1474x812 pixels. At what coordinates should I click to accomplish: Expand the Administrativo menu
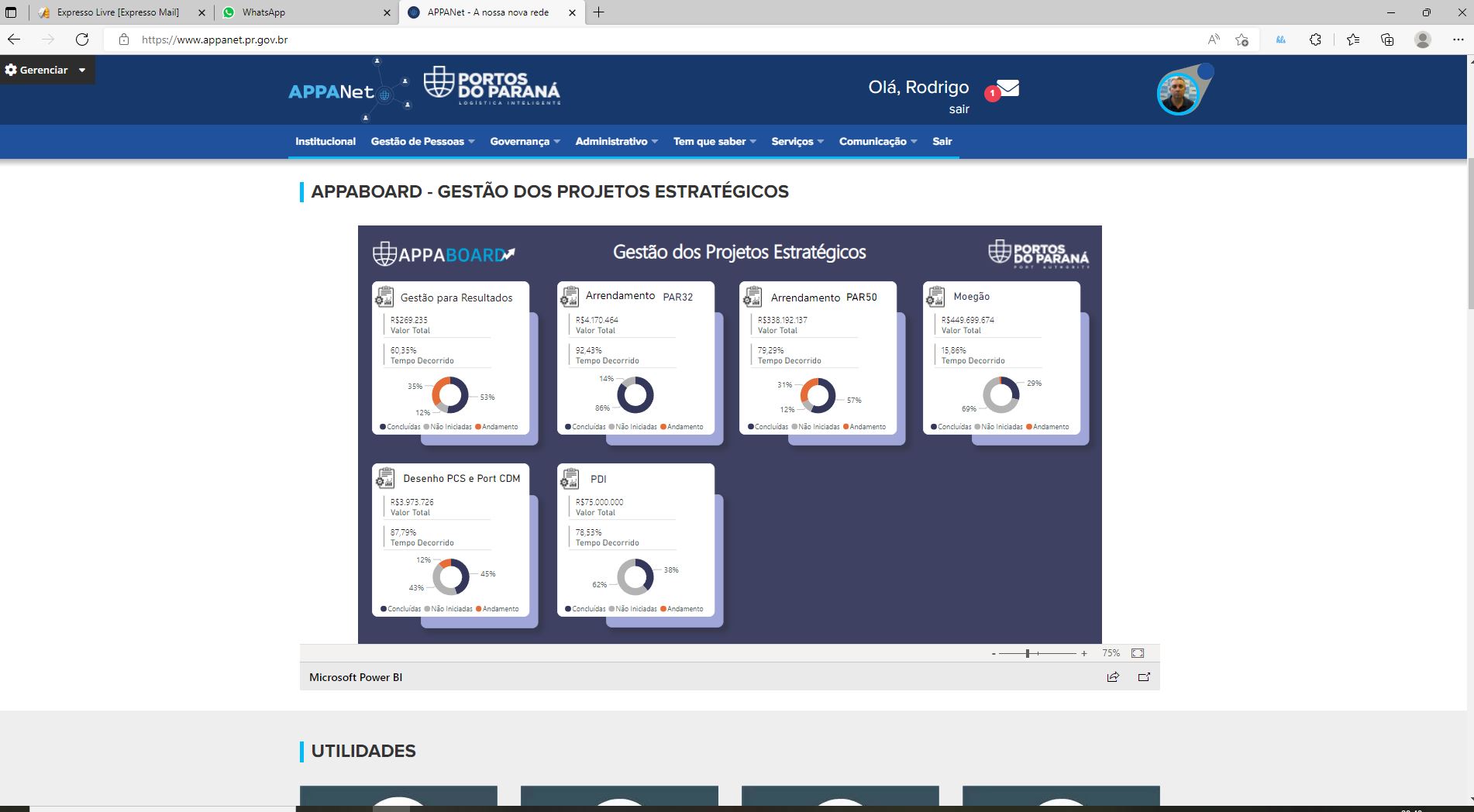pos(616,141)
